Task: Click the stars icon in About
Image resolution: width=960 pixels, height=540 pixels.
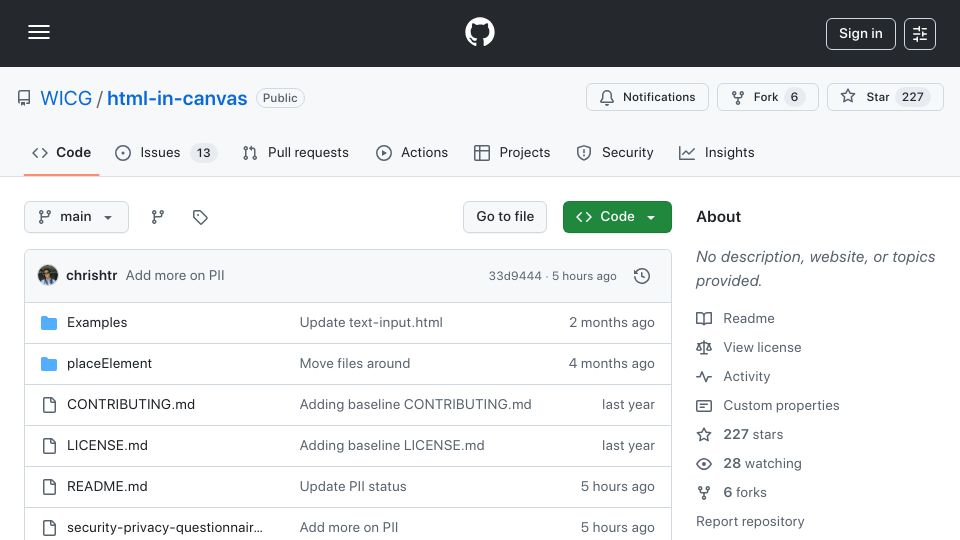Action: coord(704,435)
